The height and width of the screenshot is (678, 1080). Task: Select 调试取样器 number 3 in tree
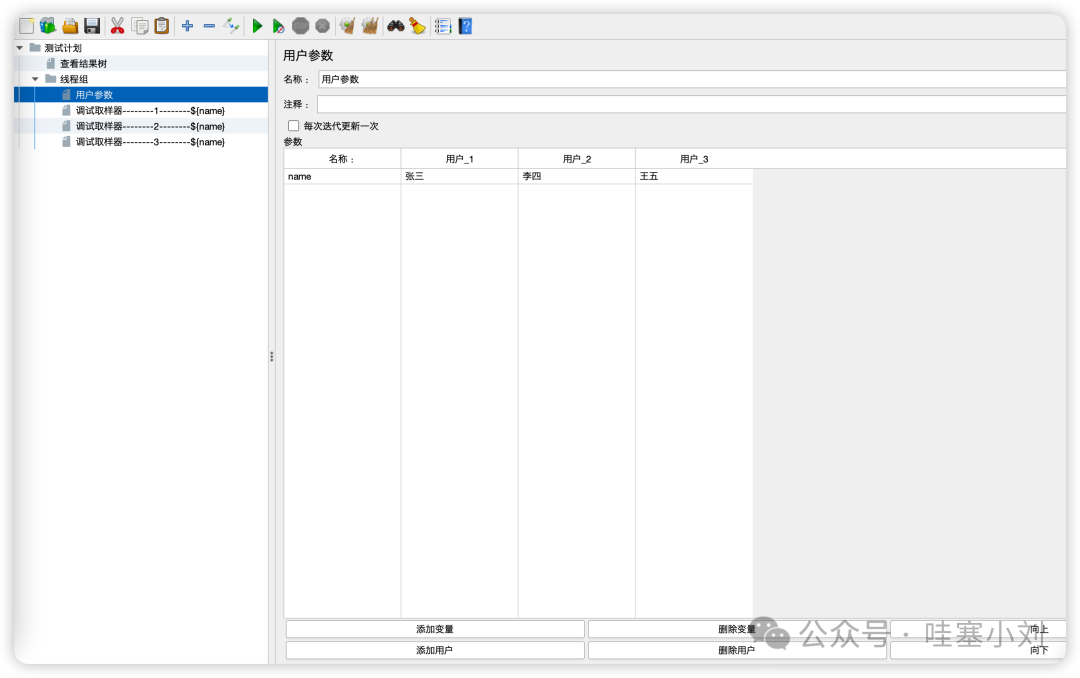tap(150, 143)
